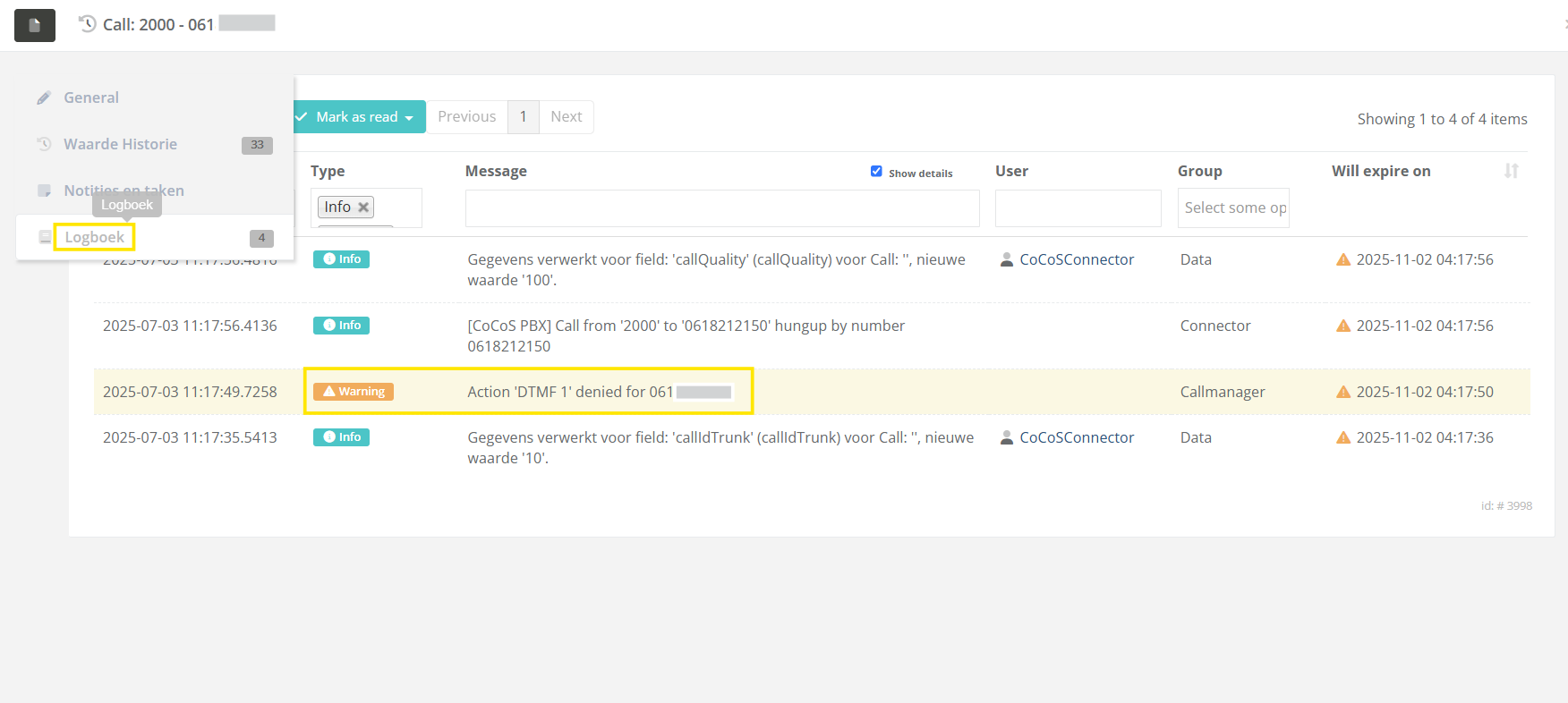This screenshot has width=1568, height=703.
Task: Click the Info badge on callIdTrunk row
Action: pos(341,437)
